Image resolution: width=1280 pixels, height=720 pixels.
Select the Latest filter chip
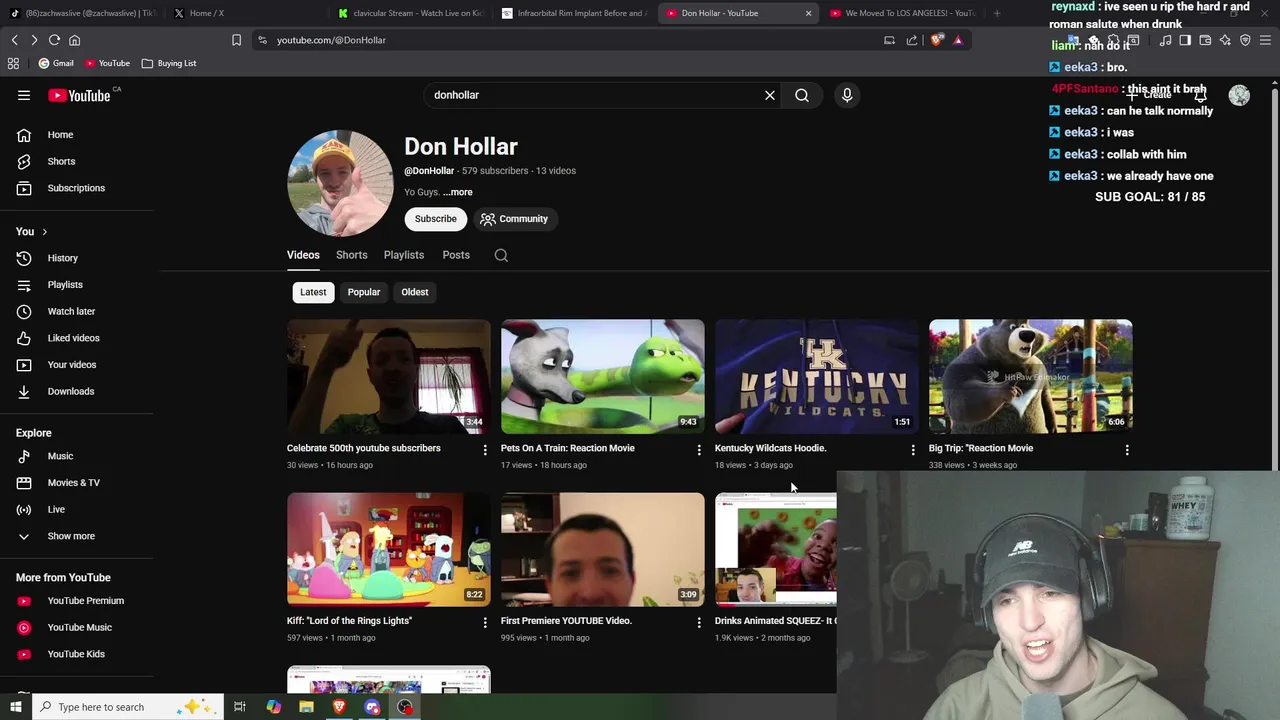click(x=313, y=292)
